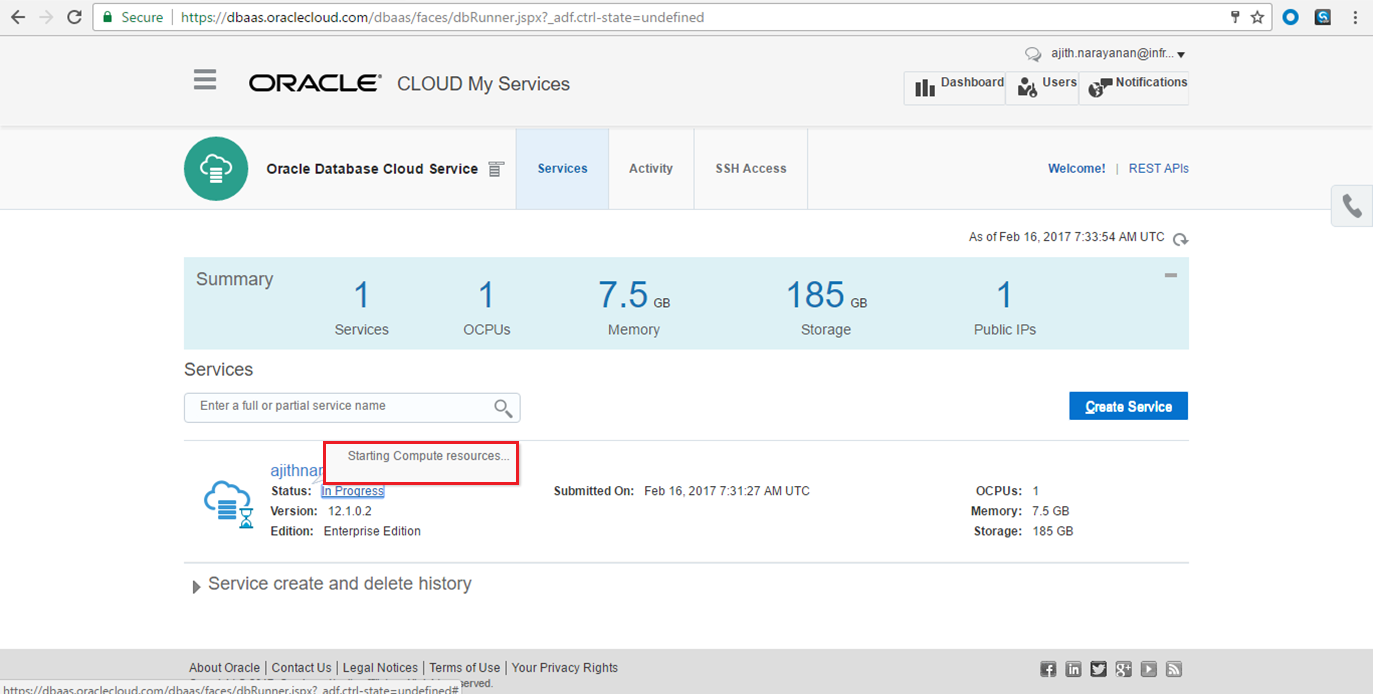Open the Notifications button

[1134, 87]
